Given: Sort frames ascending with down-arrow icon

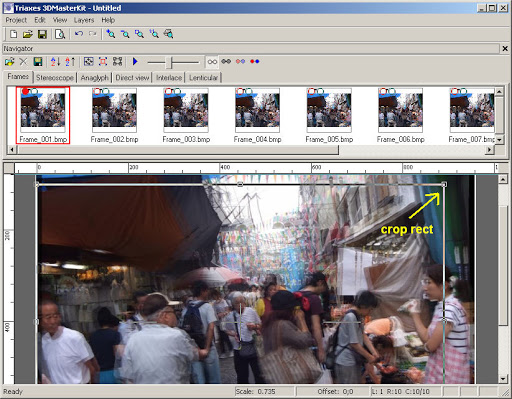Looking at the screenshot, I should tap(55, 62).
